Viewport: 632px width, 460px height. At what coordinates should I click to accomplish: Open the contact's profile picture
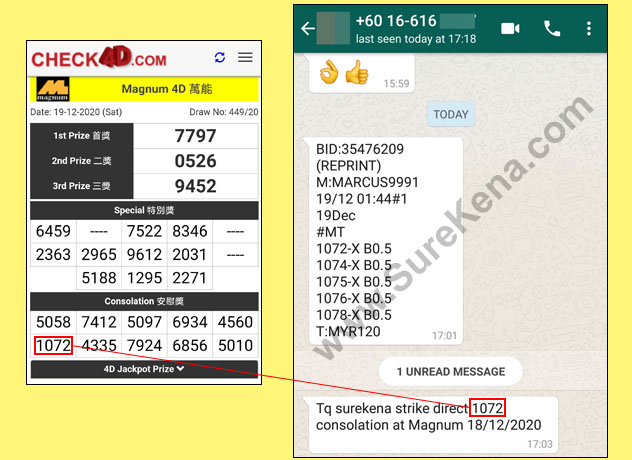tap(333, 28)
